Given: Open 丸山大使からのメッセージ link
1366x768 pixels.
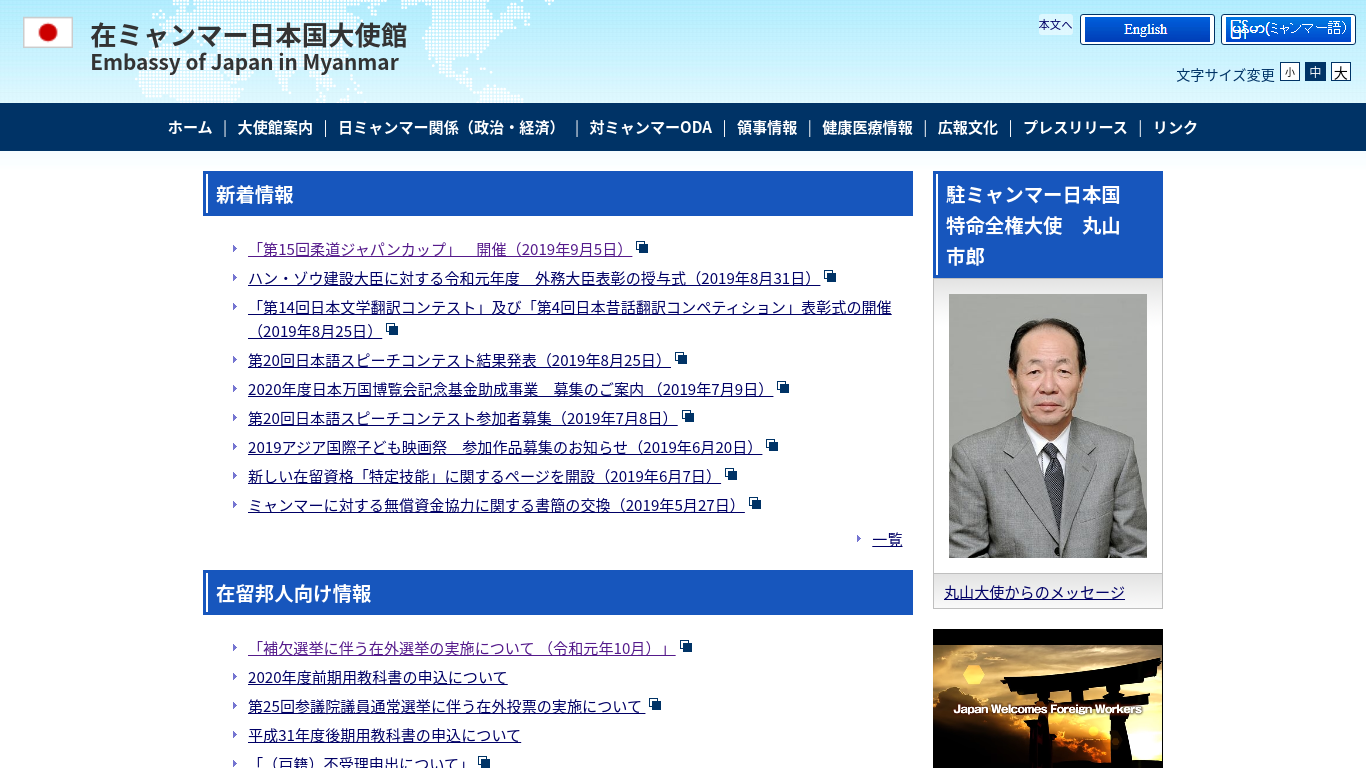Looking at the screenshot, I should [x=1034, y=592].
